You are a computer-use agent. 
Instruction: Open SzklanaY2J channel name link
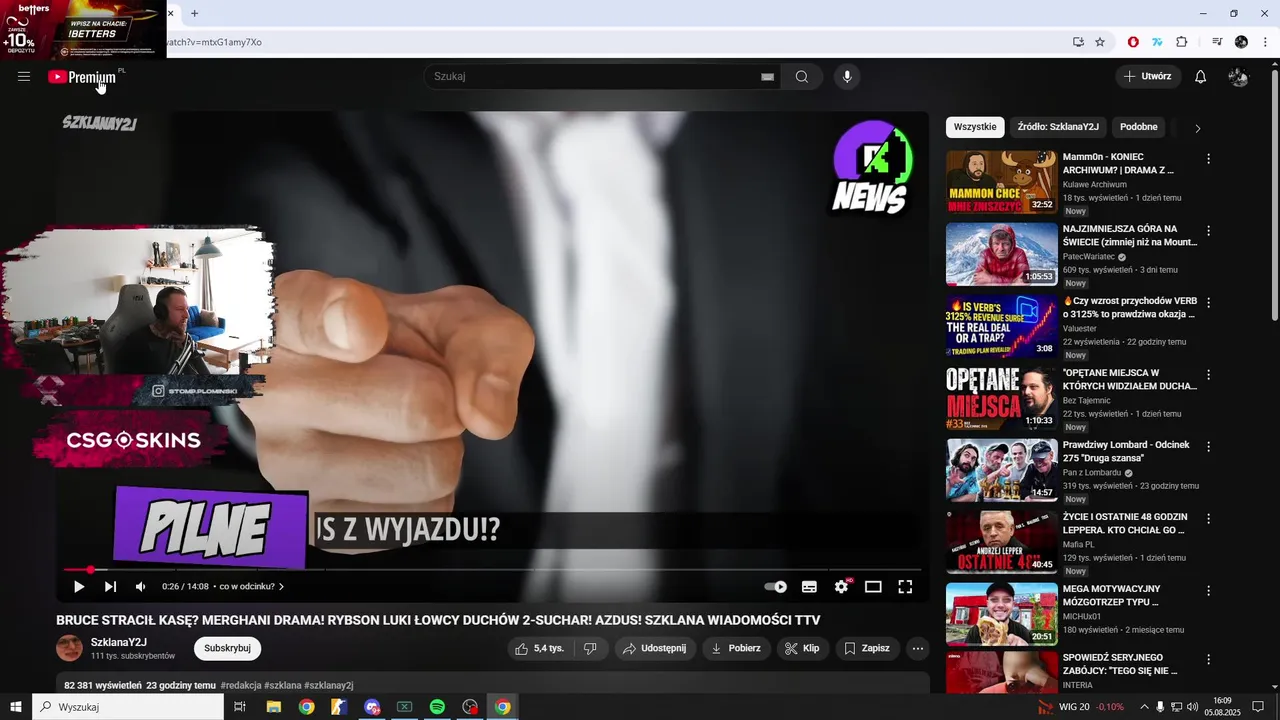click(118, 642)
